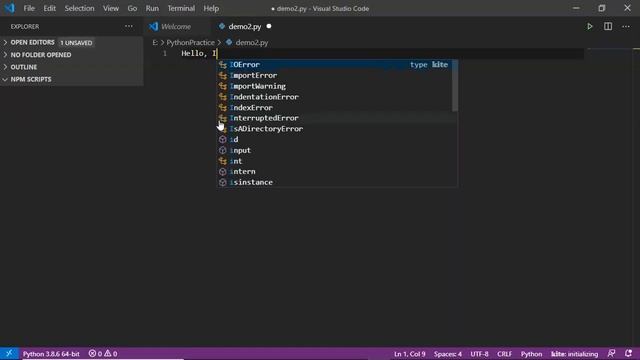Click kite: initializing status

pos(574,354)
